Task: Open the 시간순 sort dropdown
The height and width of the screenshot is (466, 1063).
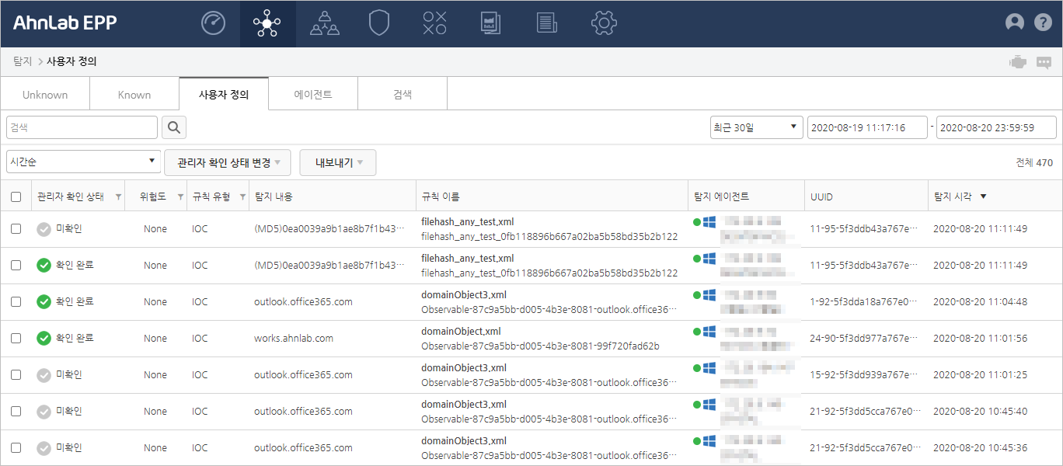Action: point(83,161)
